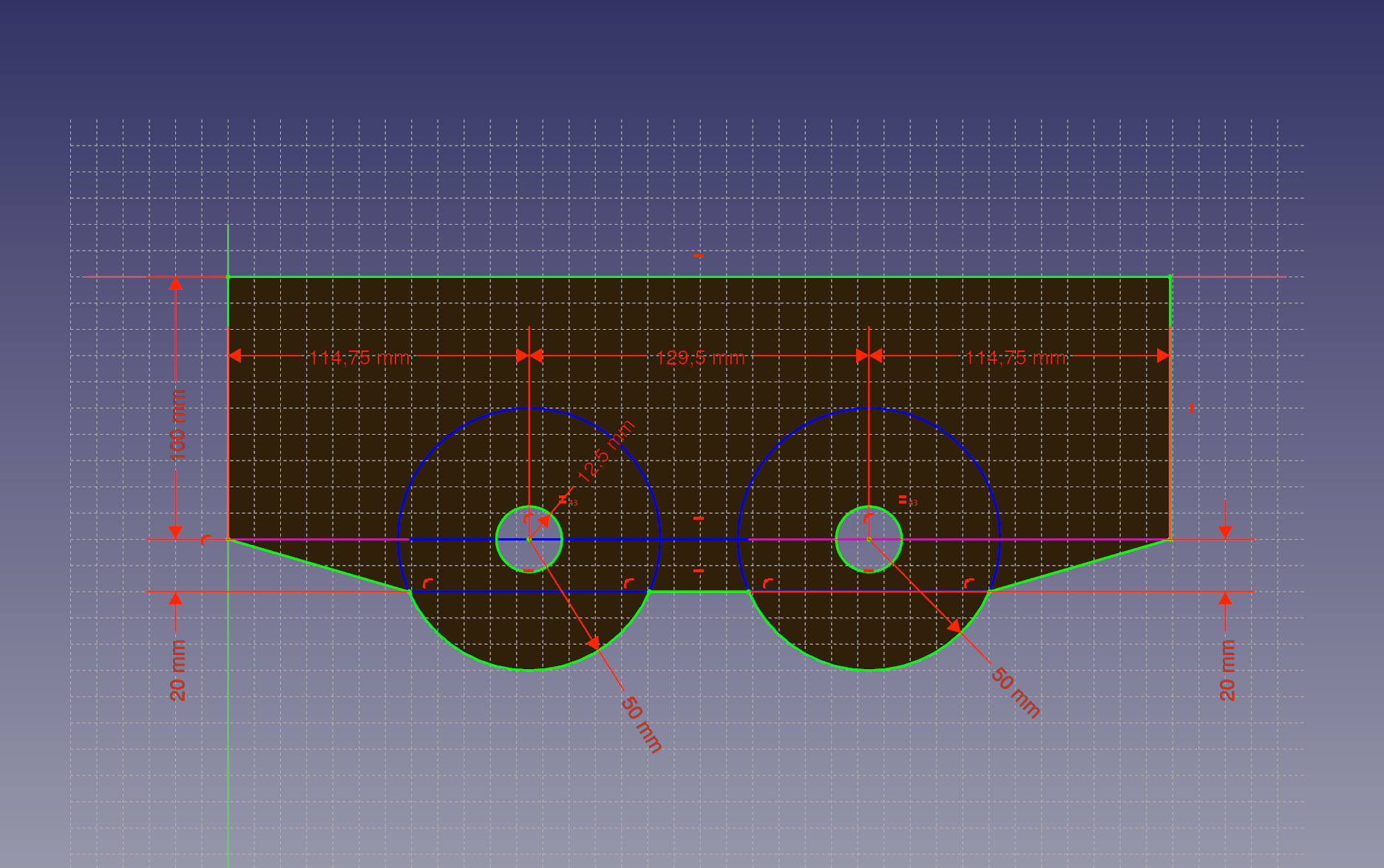The height and width of the screenshot is (868, 1384).
Task: Click the 12,5 mm radius dimension label
Action: coord(606,451)
